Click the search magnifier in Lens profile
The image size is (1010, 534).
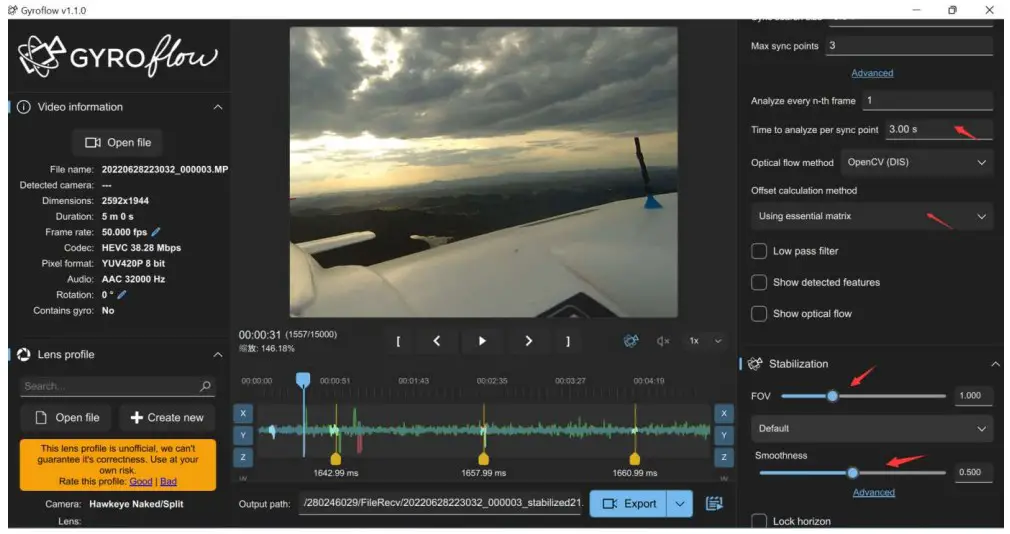click(x=205, y=386)
